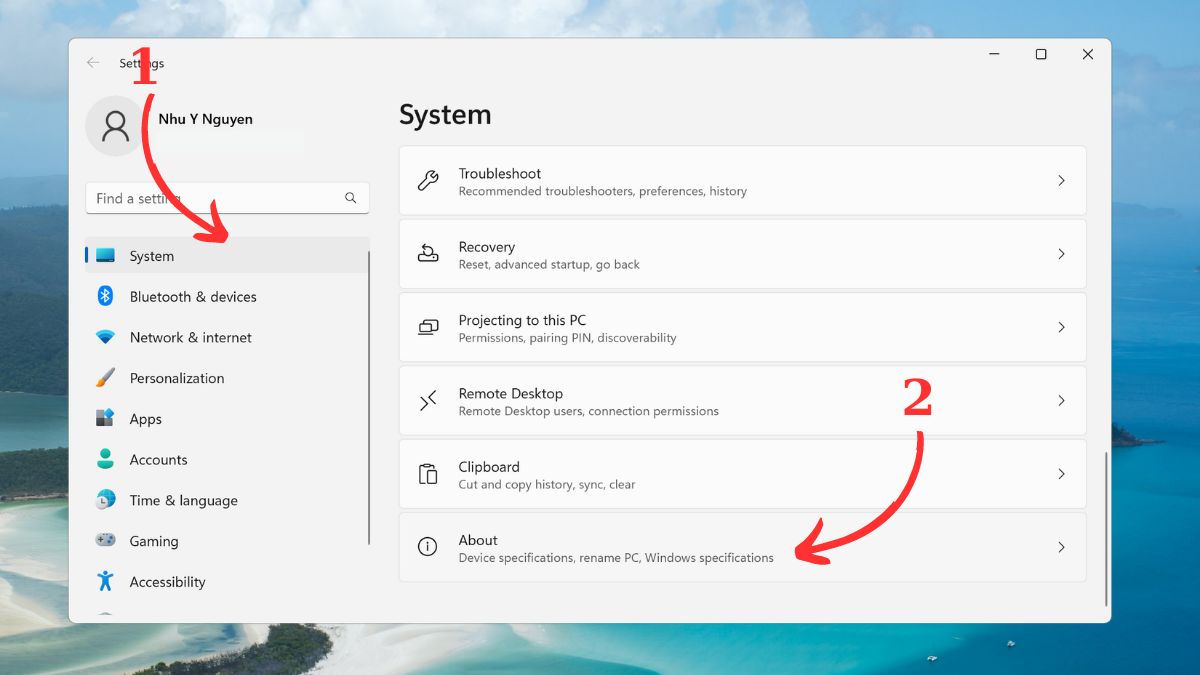1200x675 pixels.
Task: Click the 'Clipboard' title text
Action: click(x=489, y=467)
